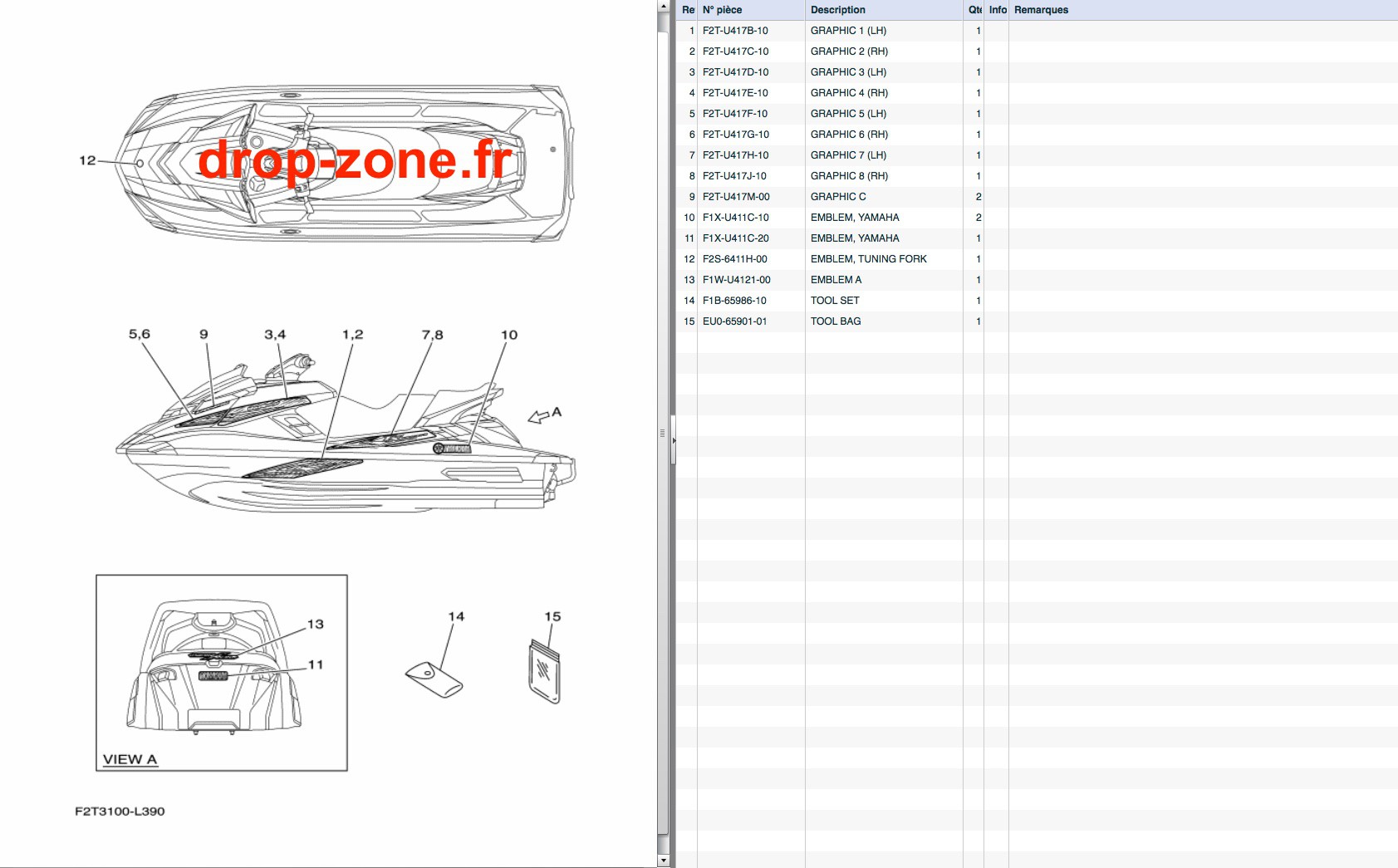Click callout 7,8 on side view diagram
This screenshot has height=868, width=1398.
tap(432, 335)
